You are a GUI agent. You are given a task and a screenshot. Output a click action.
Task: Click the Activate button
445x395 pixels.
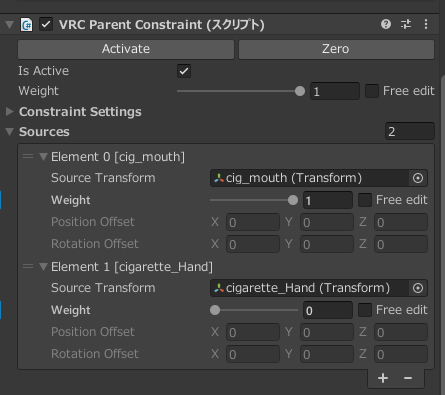pyautogui.click(x=126, y=49)
